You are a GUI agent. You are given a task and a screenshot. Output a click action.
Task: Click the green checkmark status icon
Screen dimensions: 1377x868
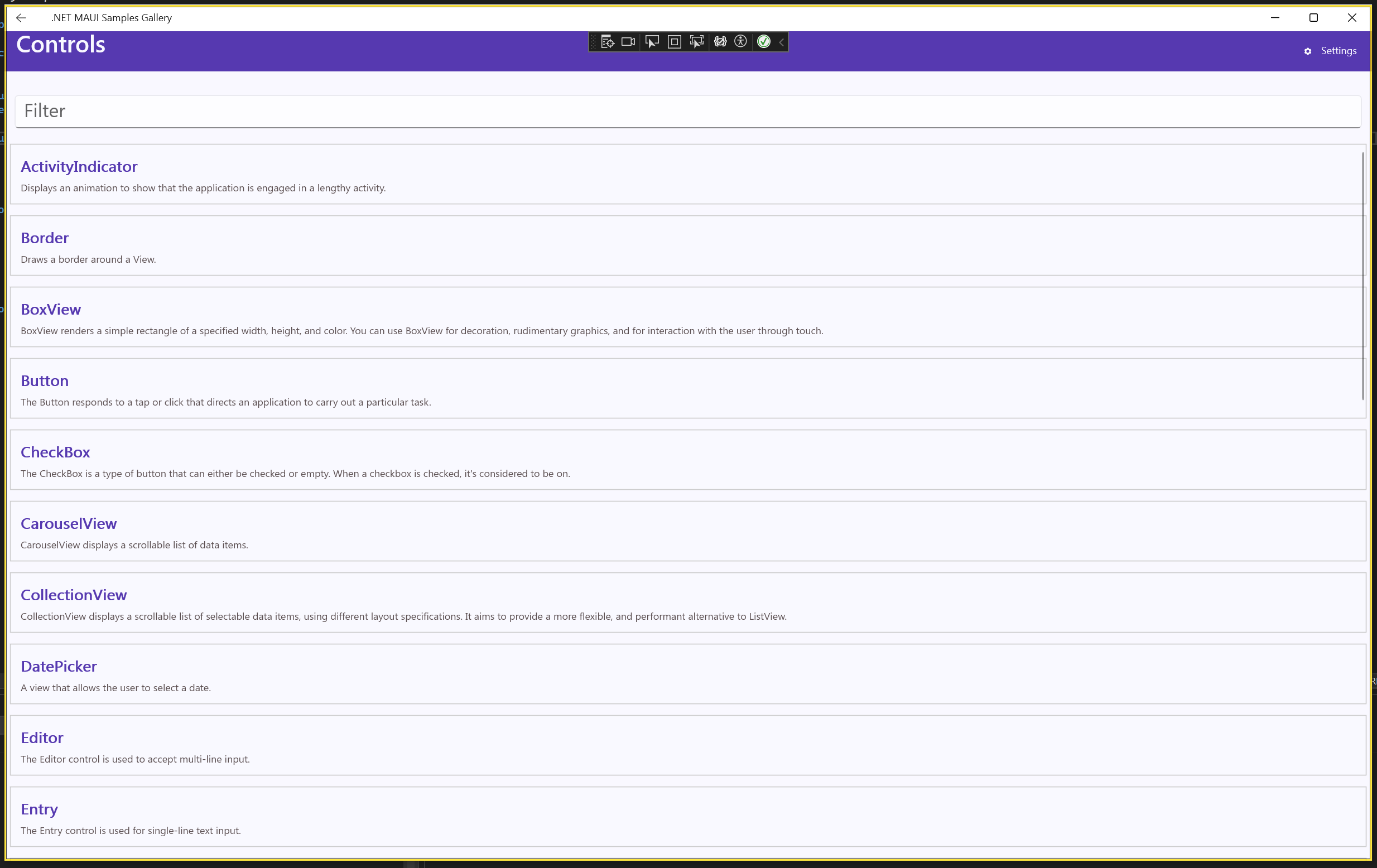click(x=763, y=42)
